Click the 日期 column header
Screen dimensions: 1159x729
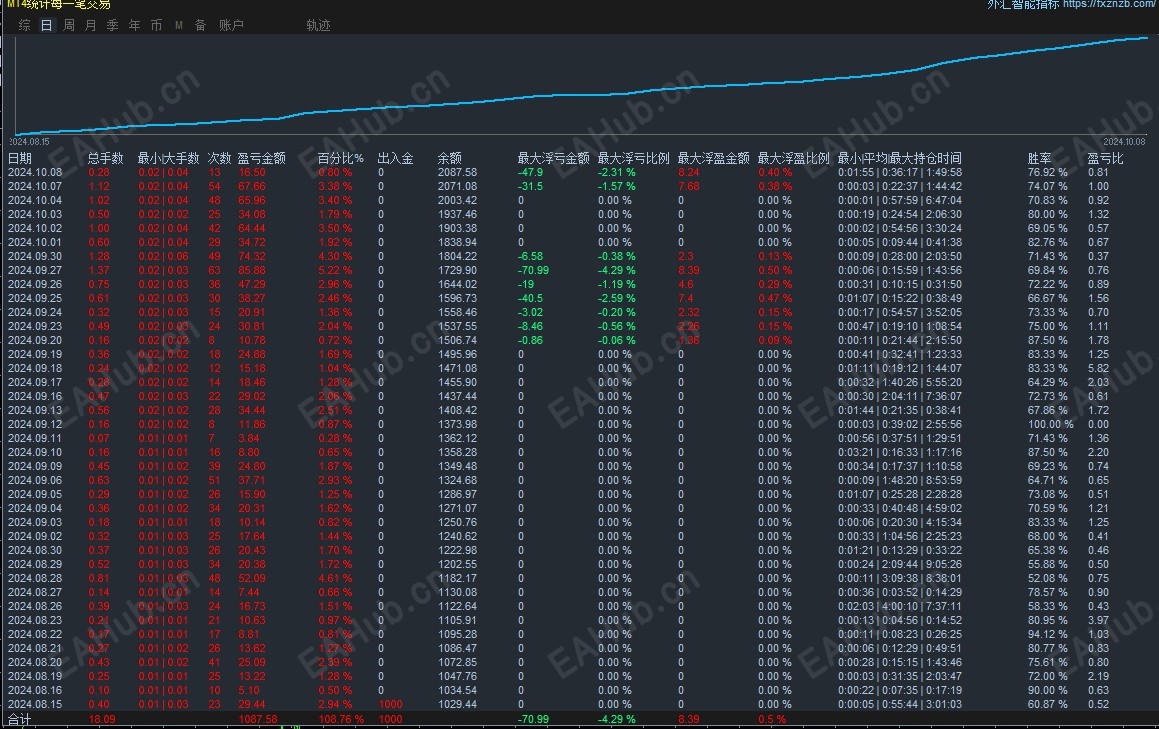coord(20,158)
